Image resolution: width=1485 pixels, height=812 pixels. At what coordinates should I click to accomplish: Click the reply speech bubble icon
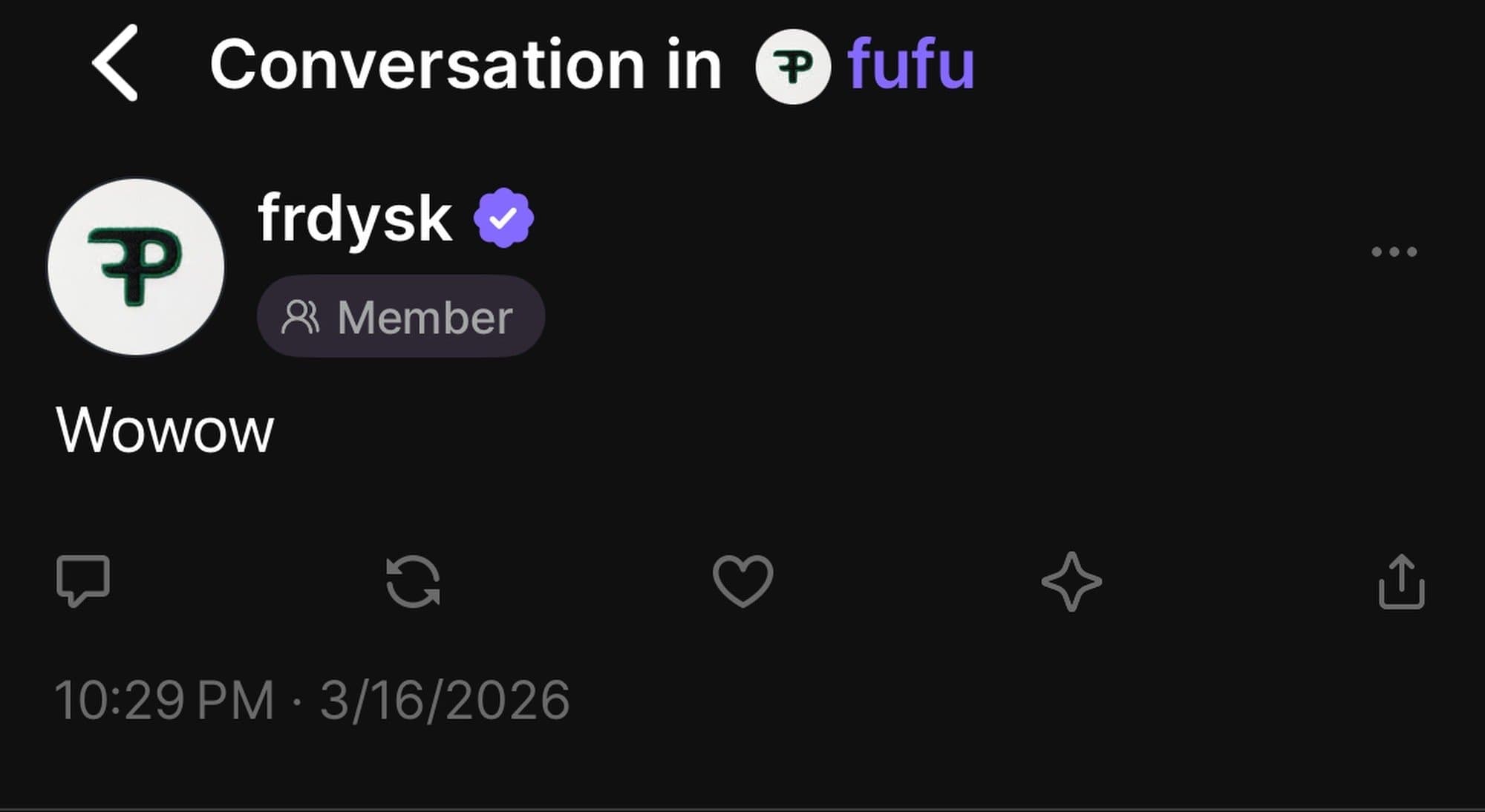point(83,581)
